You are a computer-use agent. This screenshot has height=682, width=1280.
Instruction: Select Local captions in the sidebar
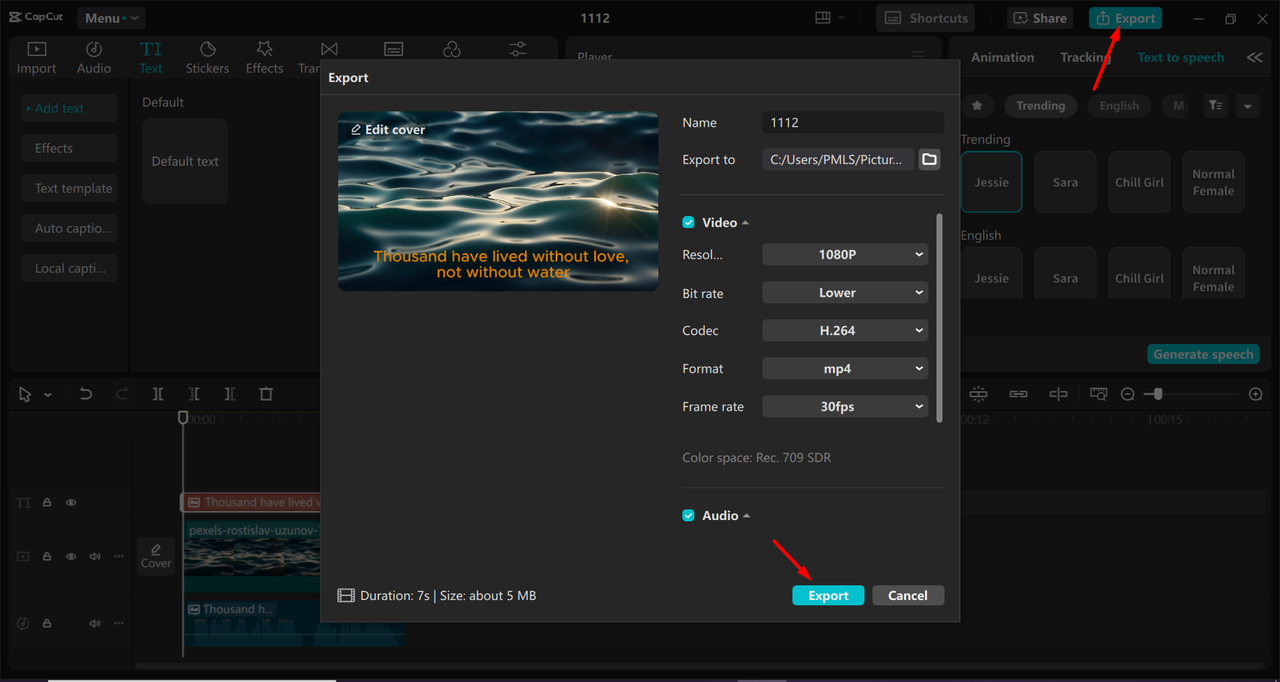coord(69,268)
